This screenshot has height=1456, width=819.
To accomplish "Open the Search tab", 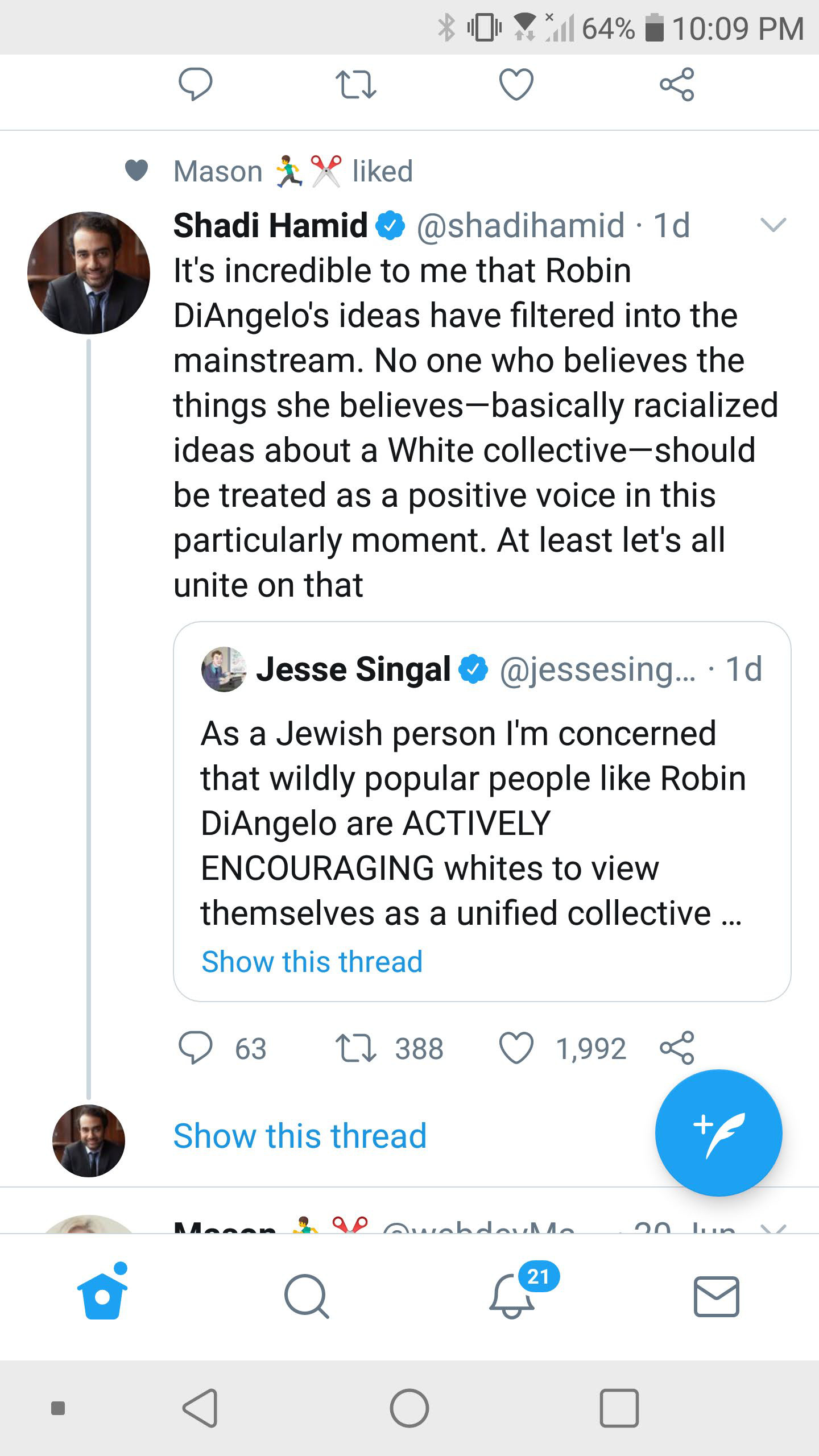I will pos(307,1296).
